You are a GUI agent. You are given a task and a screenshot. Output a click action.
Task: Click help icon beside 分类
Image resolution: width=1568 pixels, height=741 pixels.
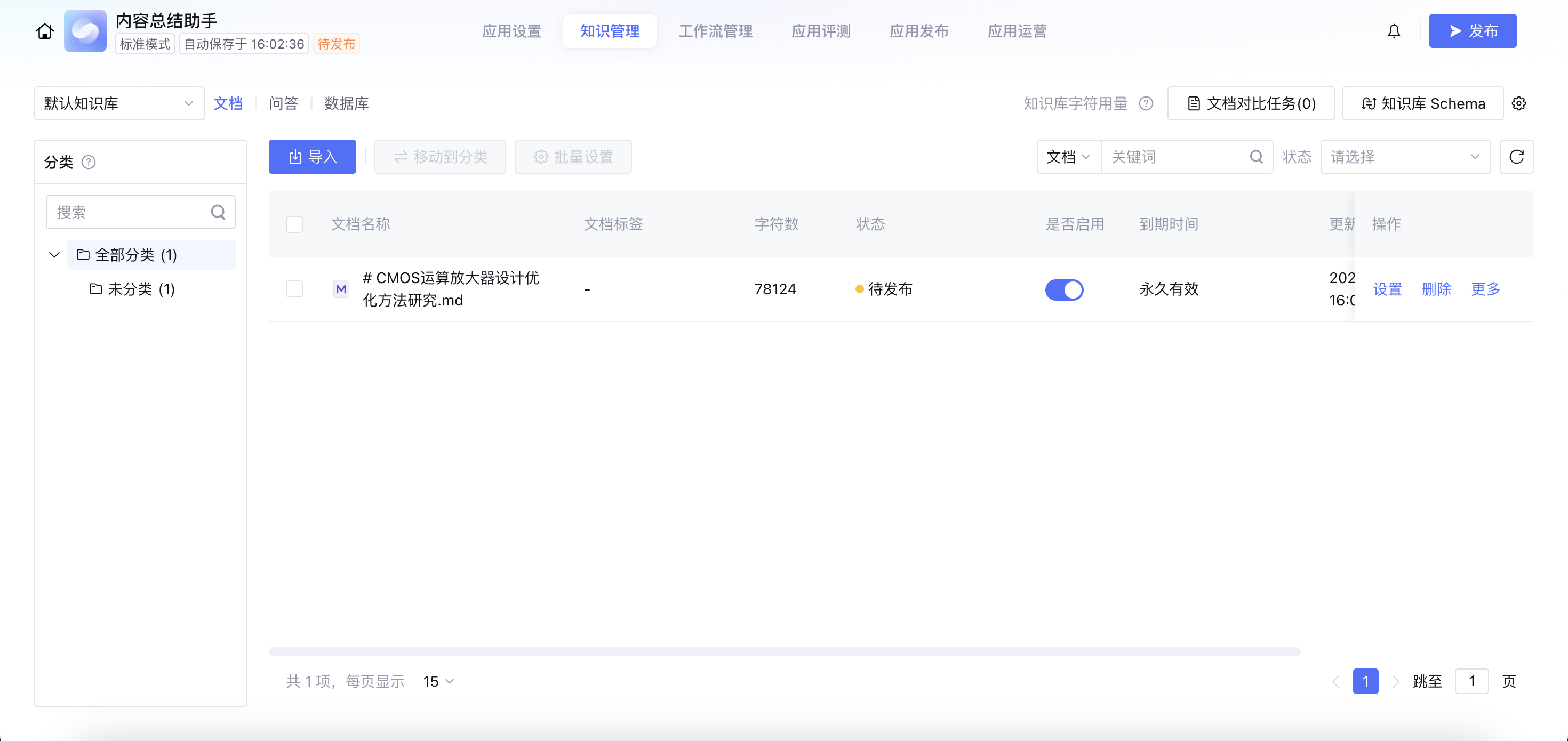[x=88, y=163]
